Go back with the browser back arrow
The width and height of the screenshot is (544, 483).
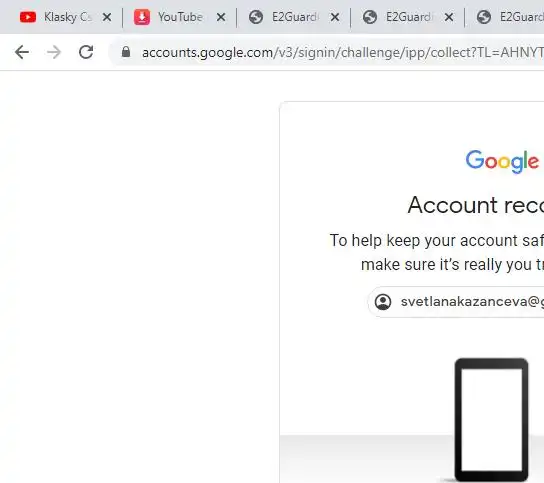coord(22,52)
